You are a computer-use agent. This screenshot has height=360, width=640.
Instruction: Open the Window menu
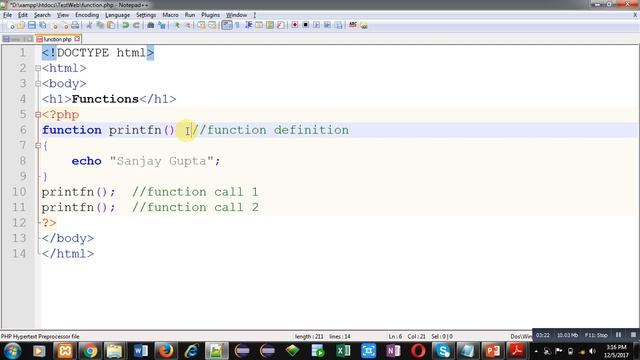coord(236,15)
